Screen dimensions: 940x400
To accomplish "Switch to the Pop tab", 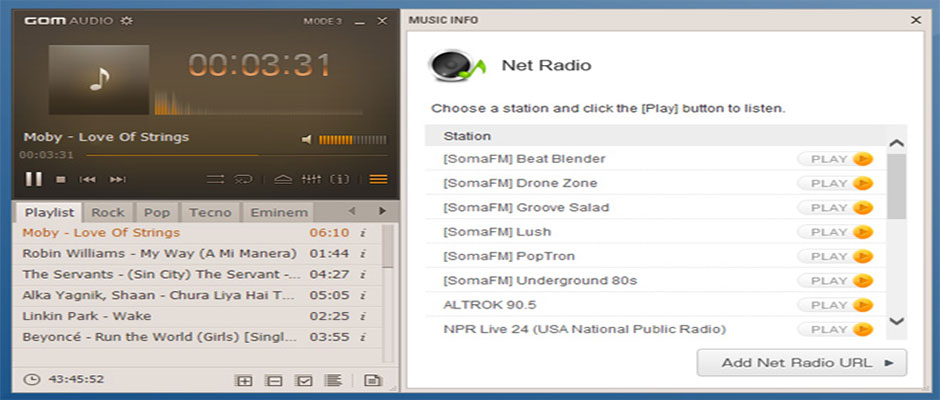I will [157, 212].
